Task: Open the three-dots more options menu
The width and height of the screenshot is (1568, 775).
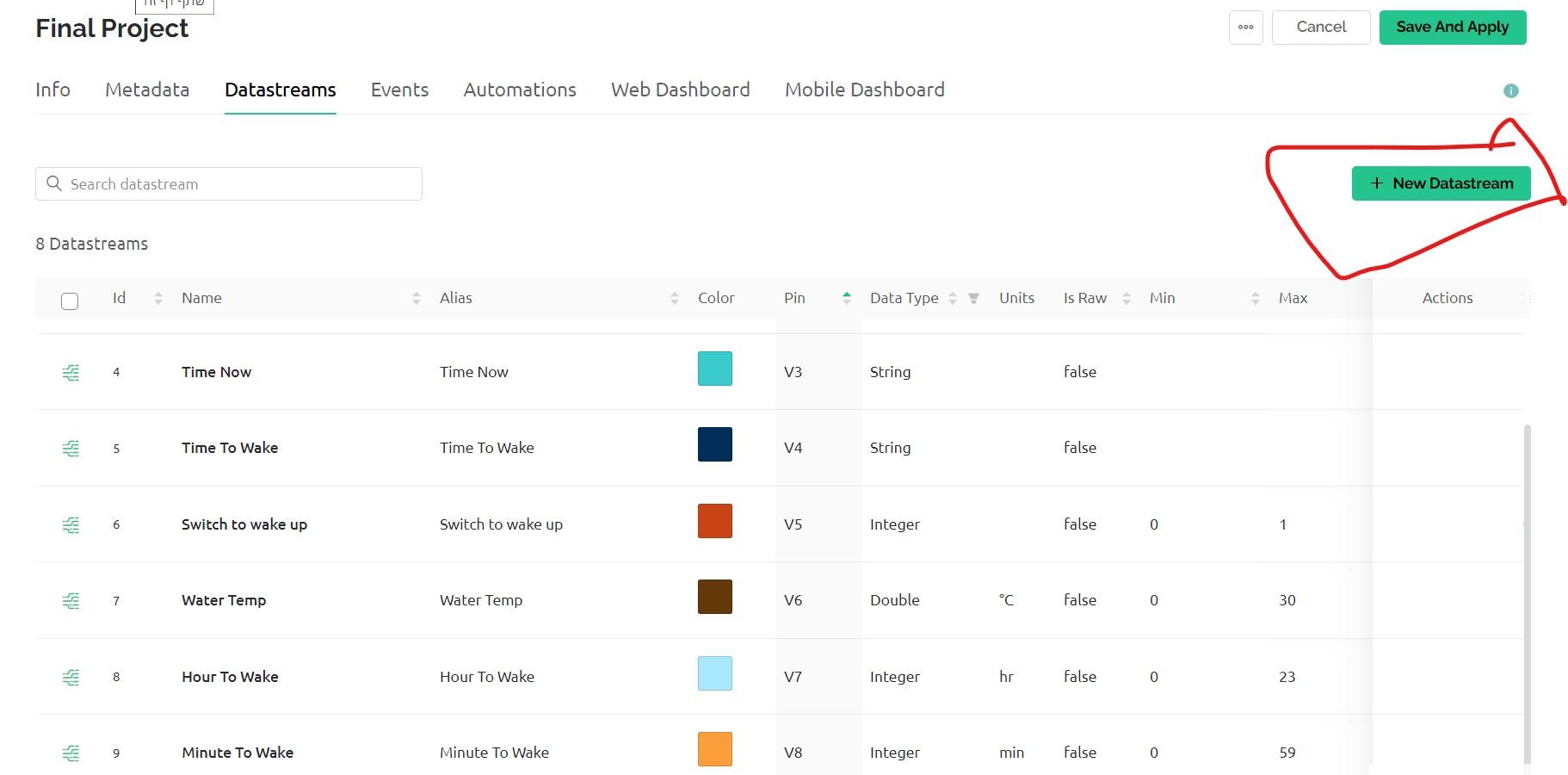Action: [x=1245, y=28]
